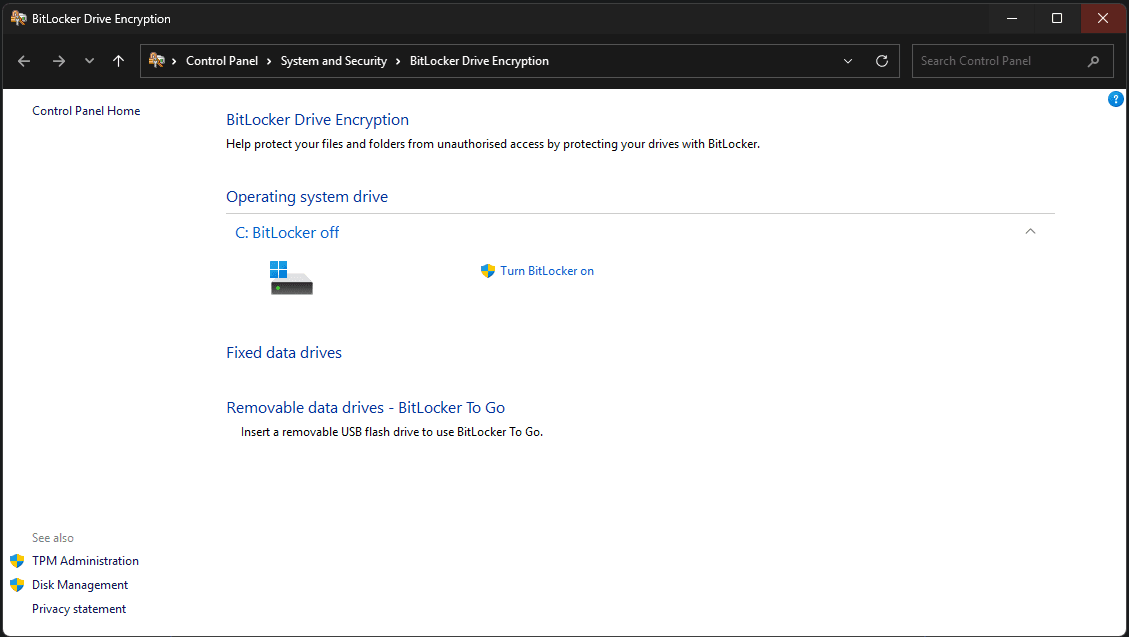Open help with the blue question mark
This screenshot has height=637, width=1129.
pos(1115,99)
